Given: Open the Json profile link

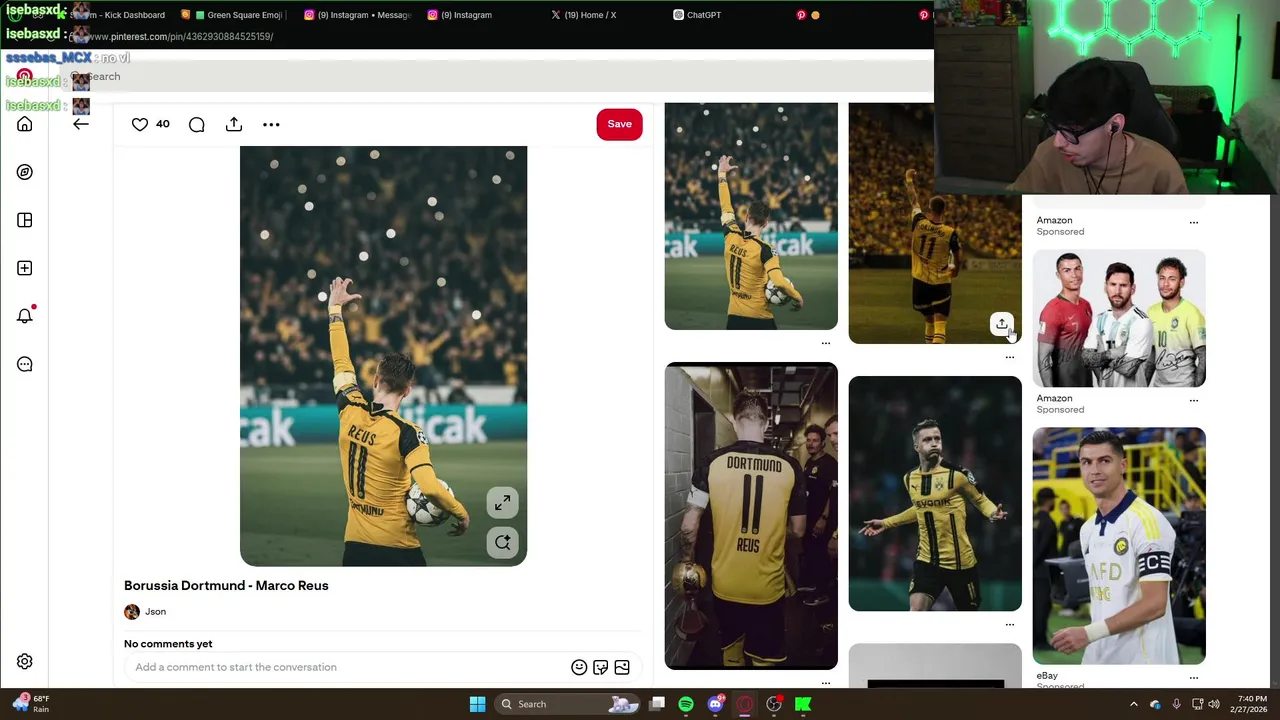Looking at the screenshot, I should pyautogui.click(x=155, y=611).
